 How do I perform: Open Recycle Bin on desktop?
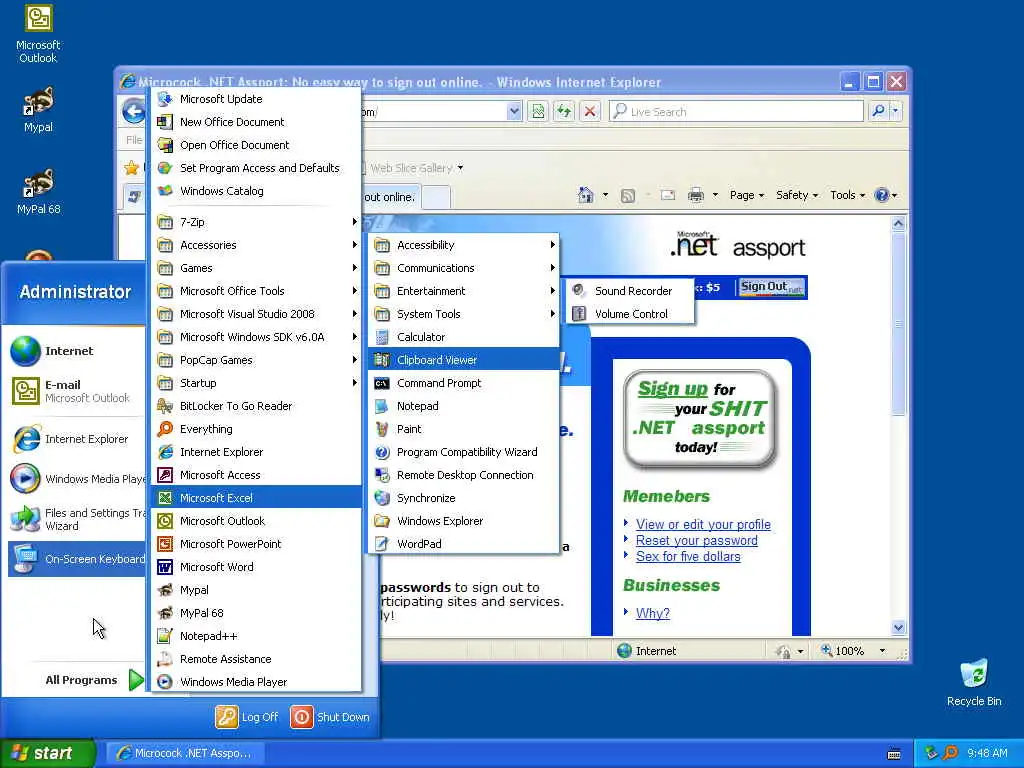[x=974, y=682]
